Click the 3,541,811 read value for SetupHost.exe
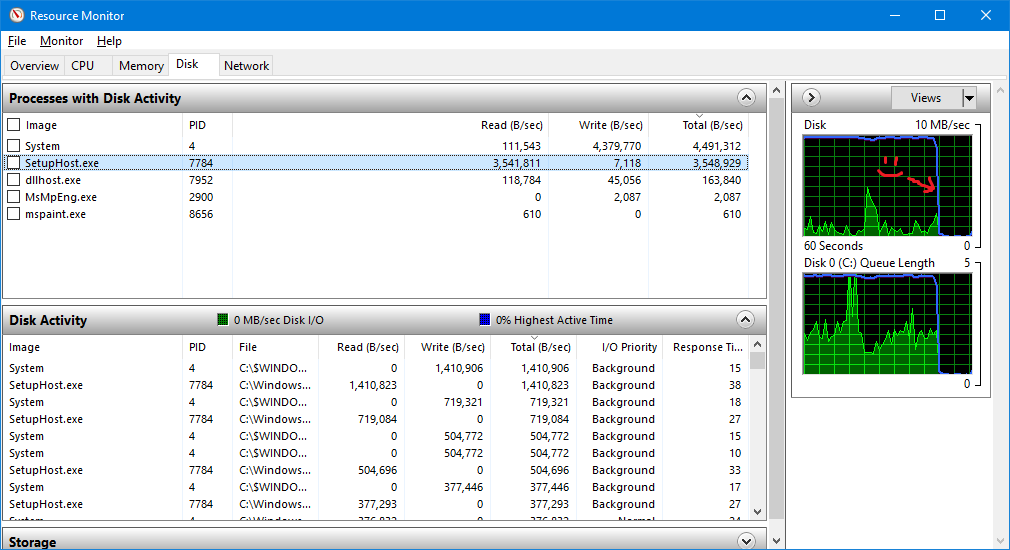Viewport: 1010px width, 550px height. tap(517, 163)
